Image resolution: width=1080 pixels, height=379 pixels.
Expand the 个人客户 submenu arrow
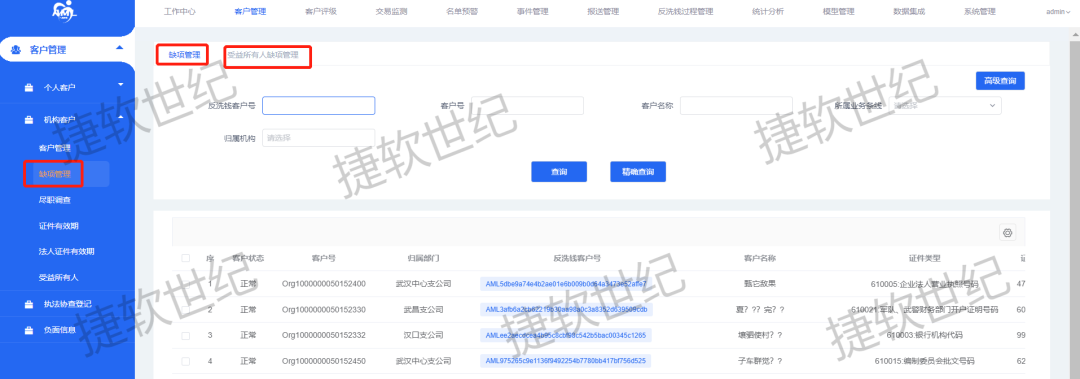tap(121, 85)
